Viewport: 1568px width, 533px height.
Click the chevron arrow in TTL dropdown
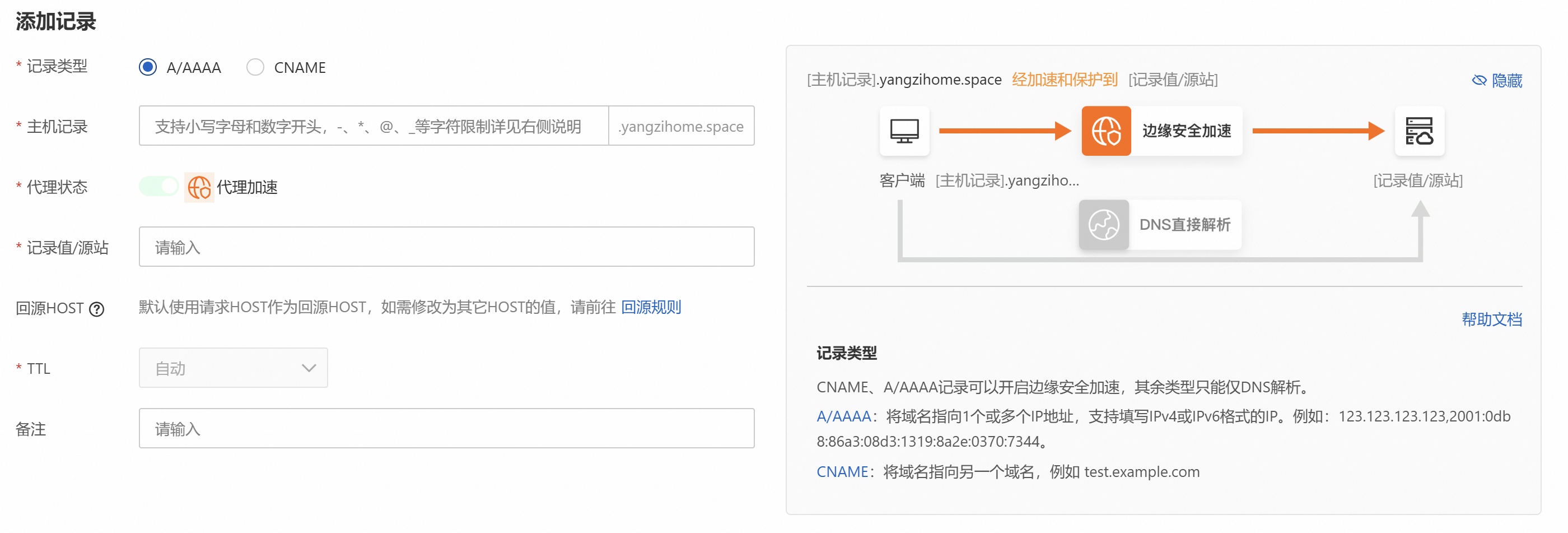[309, 367]
